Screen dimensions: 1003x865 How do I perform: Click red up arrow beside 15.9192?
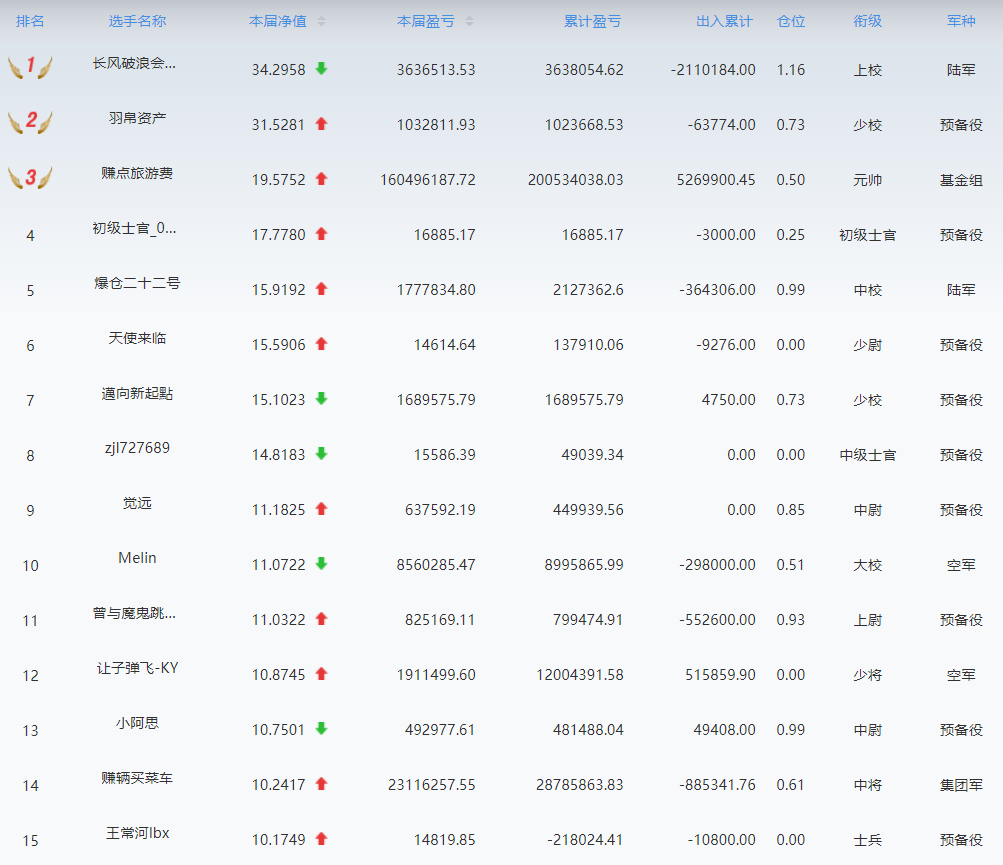[x=321, y=289]
